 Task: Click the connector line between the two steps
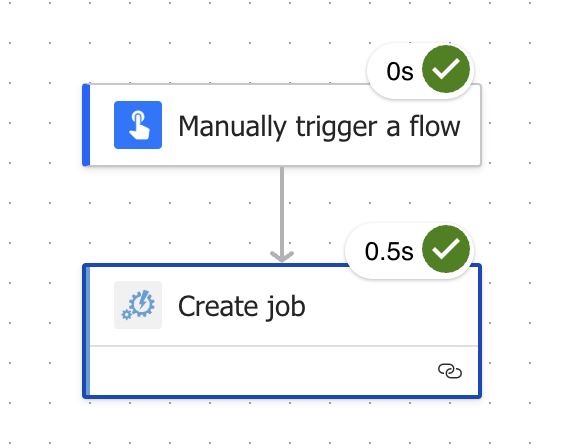pos(282,210)
